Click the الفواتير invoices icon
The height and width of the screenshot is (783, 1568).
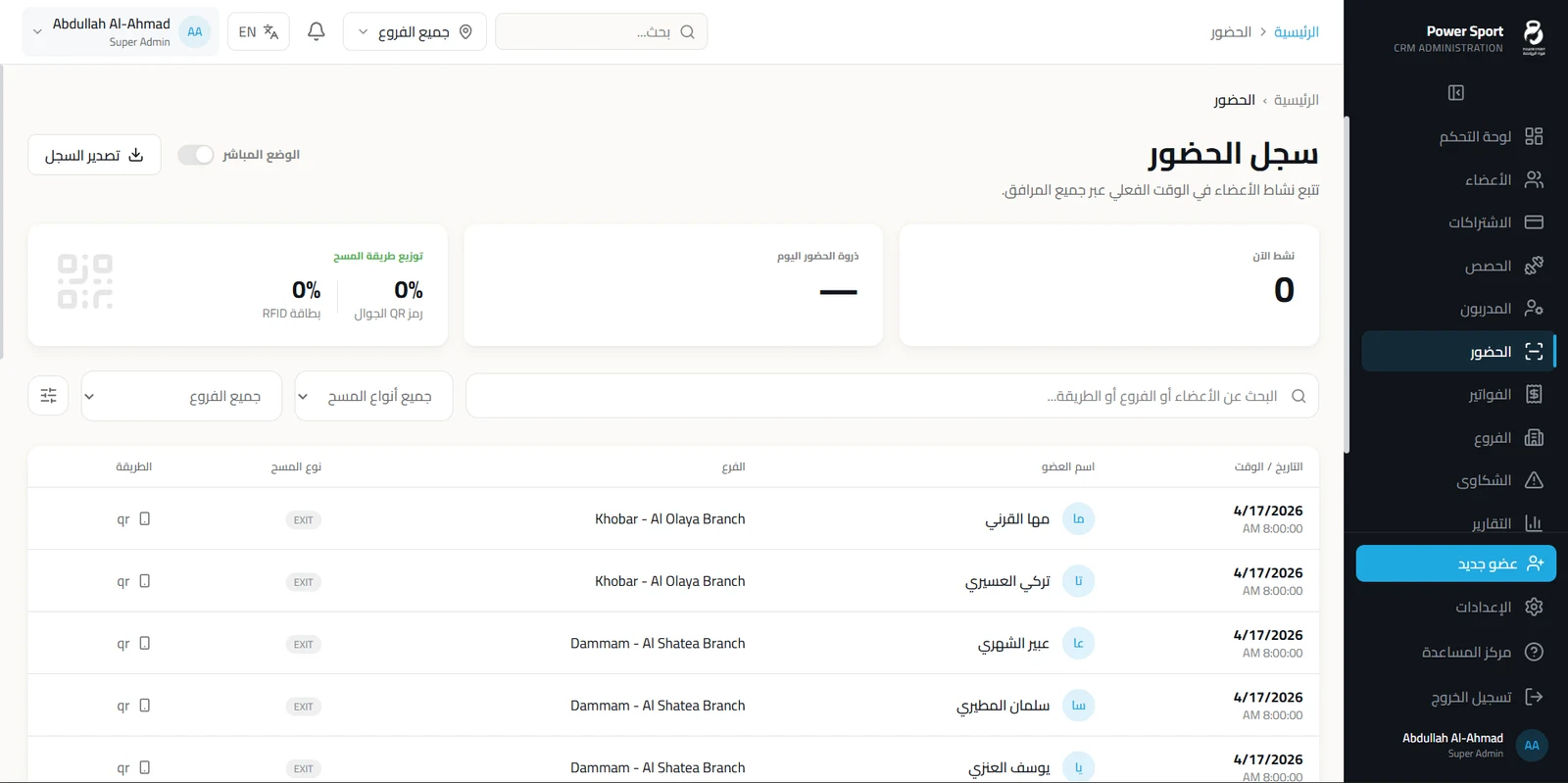(x=1534, y=394)
